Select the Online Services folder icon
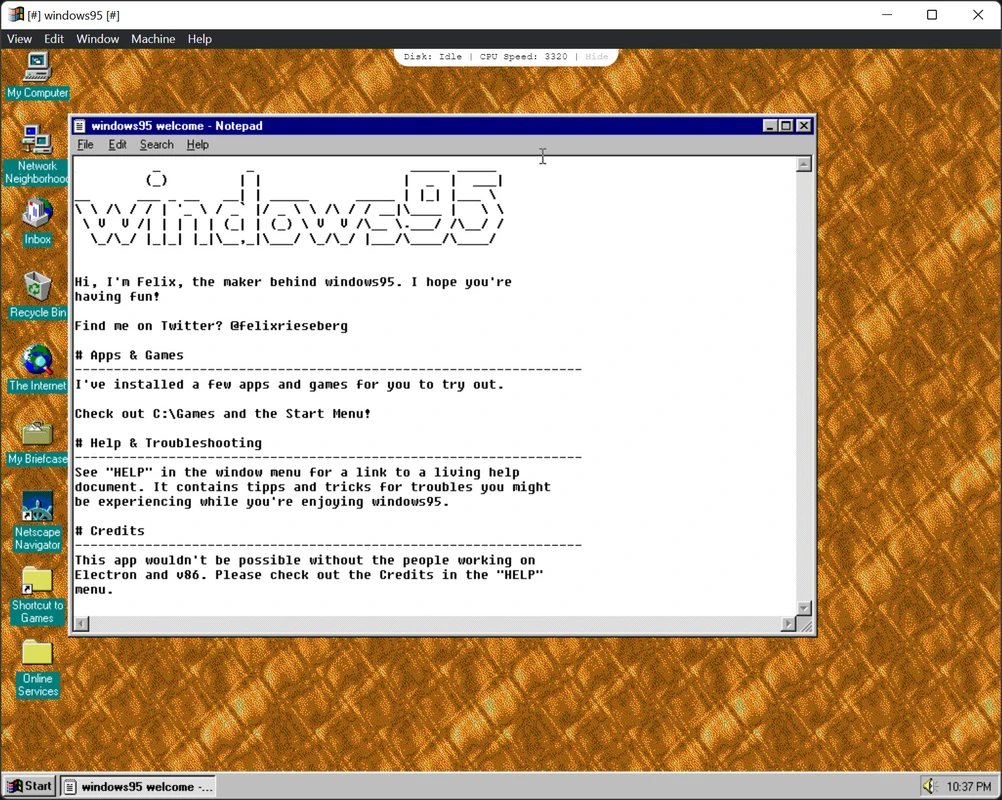This screenshot has width=1002, height=800. coord(37,654)
